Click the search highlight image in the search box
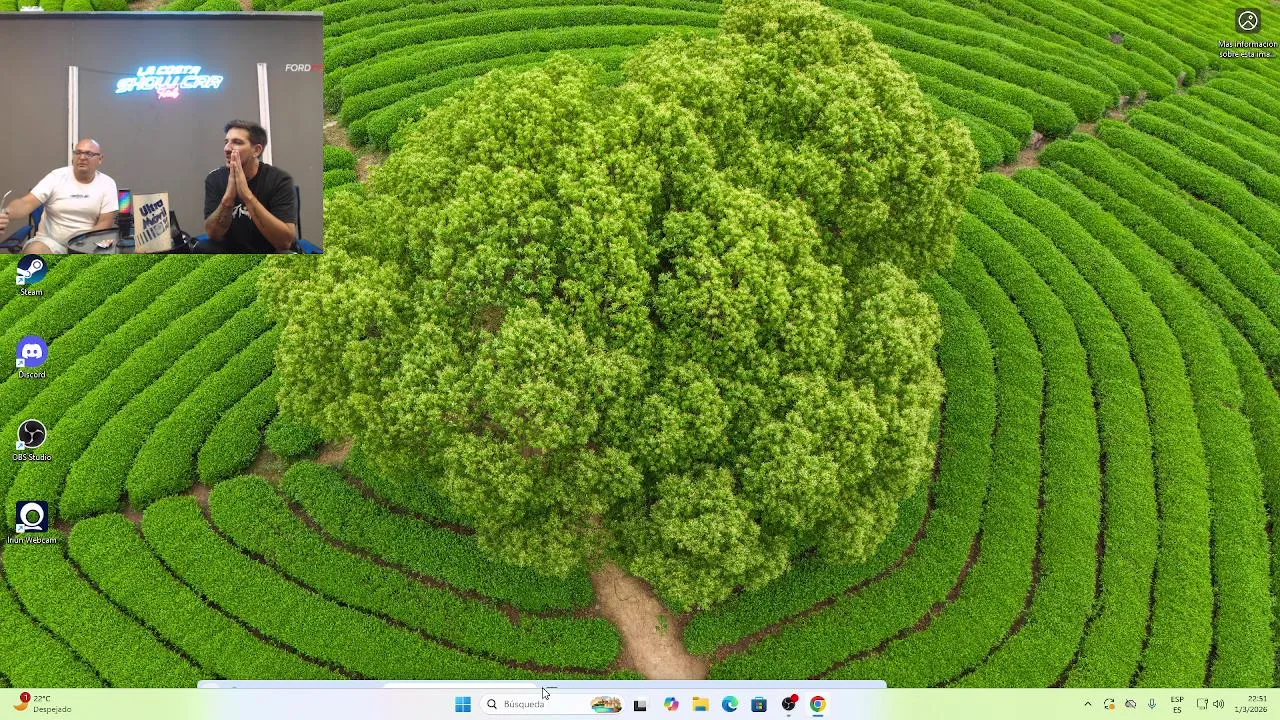 (606, 704)
